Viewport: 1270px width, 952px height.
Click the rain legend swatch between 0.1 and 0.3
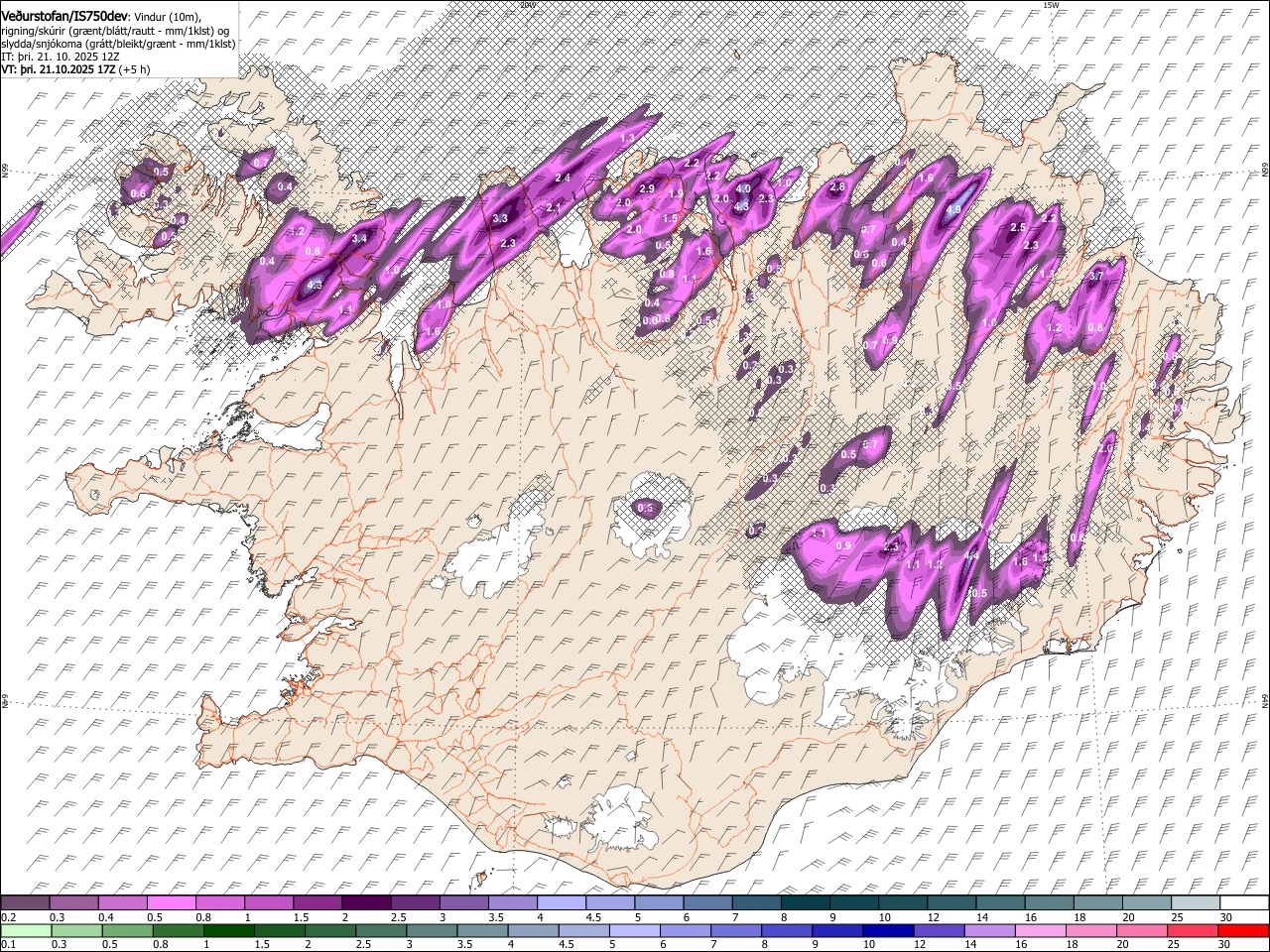point(26,930)
